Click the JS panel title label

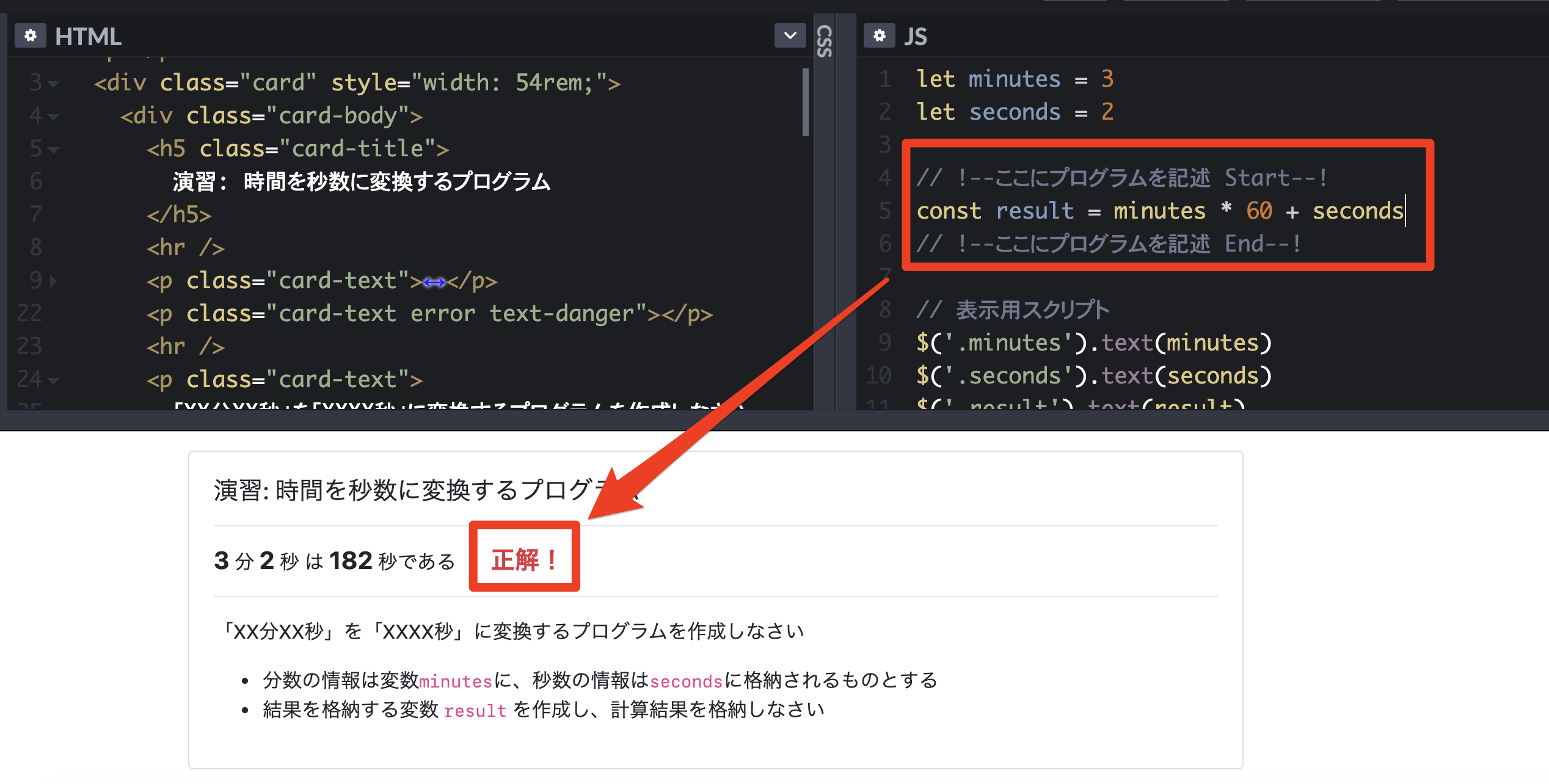pyautogui.click(x=915, y=37)
